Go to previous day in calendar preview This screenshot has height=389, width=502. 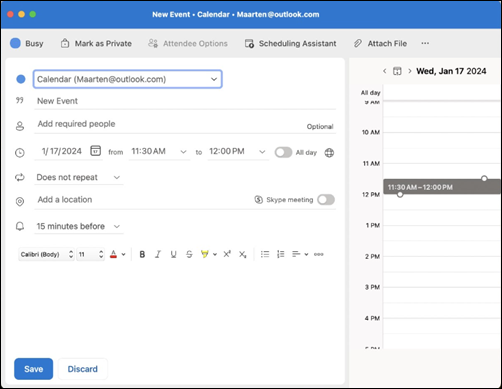tap(385, 71)
